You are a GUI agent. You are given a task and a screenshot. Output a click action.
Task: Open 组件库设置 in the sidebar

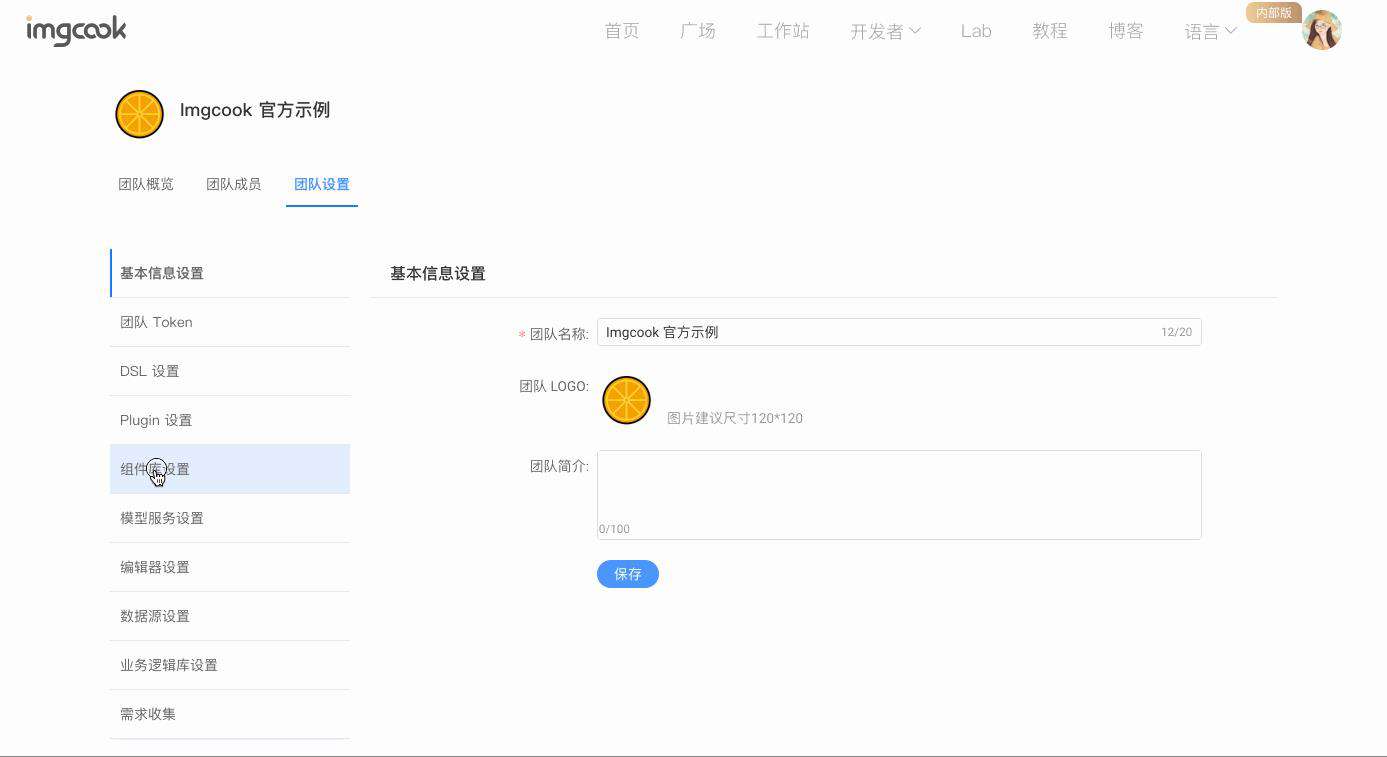pos(230,469)
